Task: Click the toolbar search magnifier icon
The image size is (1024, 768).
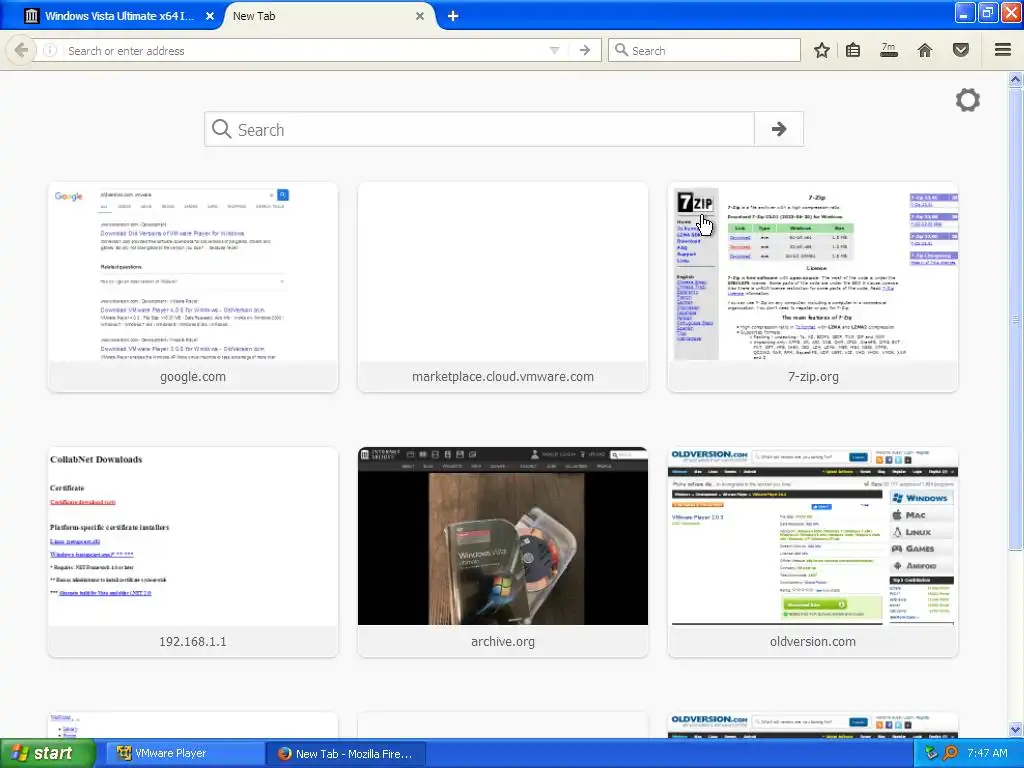Action: pyautogui.click(x=621, y=50)
